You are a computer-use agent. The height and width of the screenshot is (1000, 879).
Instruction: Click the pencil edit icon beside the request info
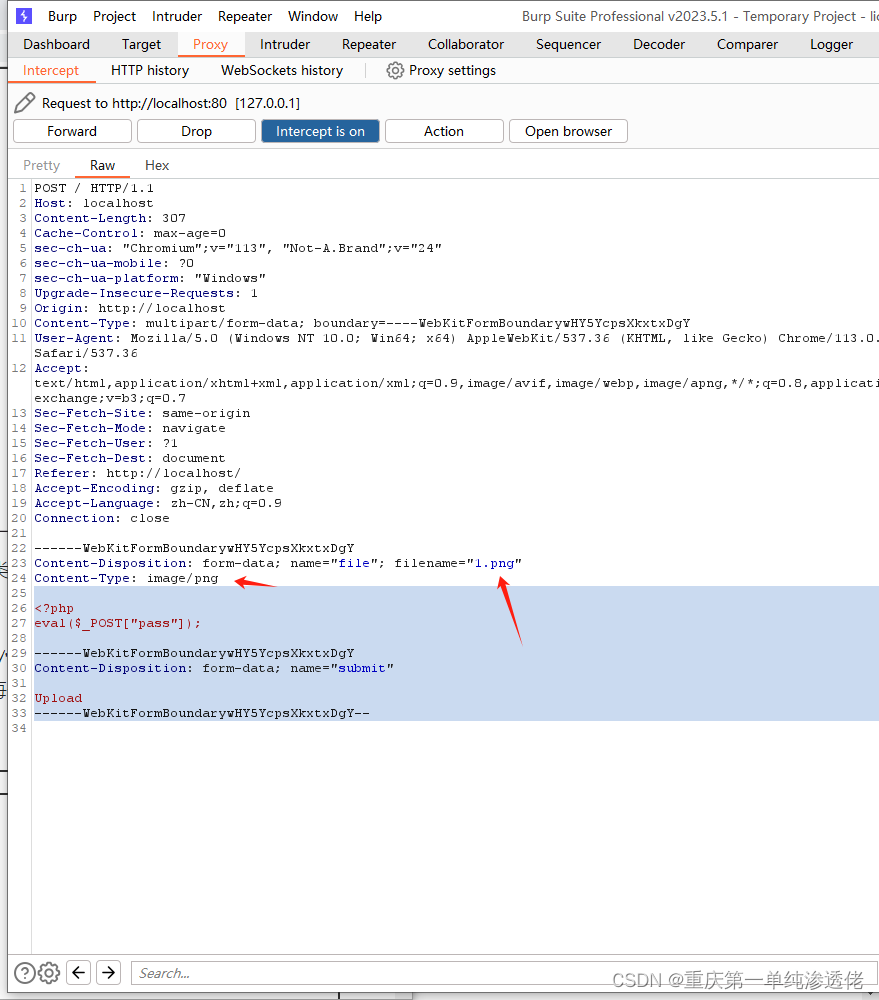click(x=25, y=102)
